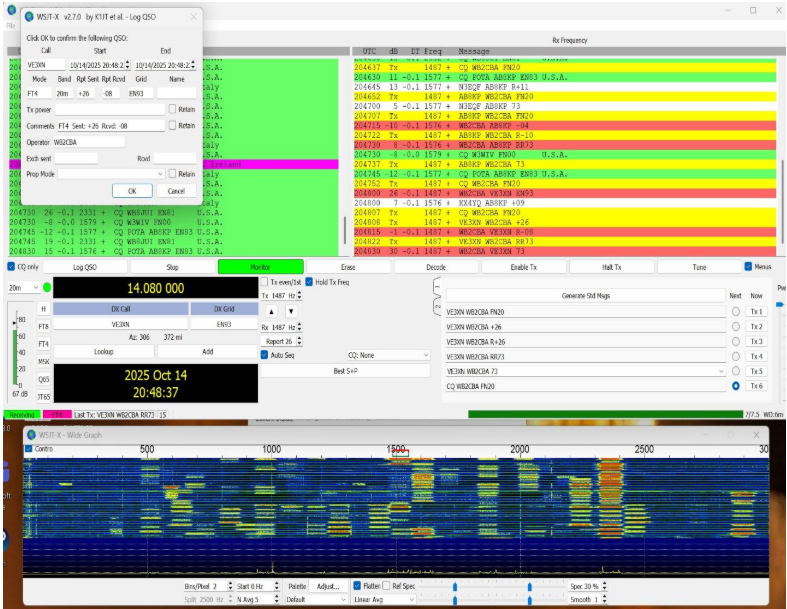Click the H hound mode button
The image size is (787, 609).
pos(43,309)
